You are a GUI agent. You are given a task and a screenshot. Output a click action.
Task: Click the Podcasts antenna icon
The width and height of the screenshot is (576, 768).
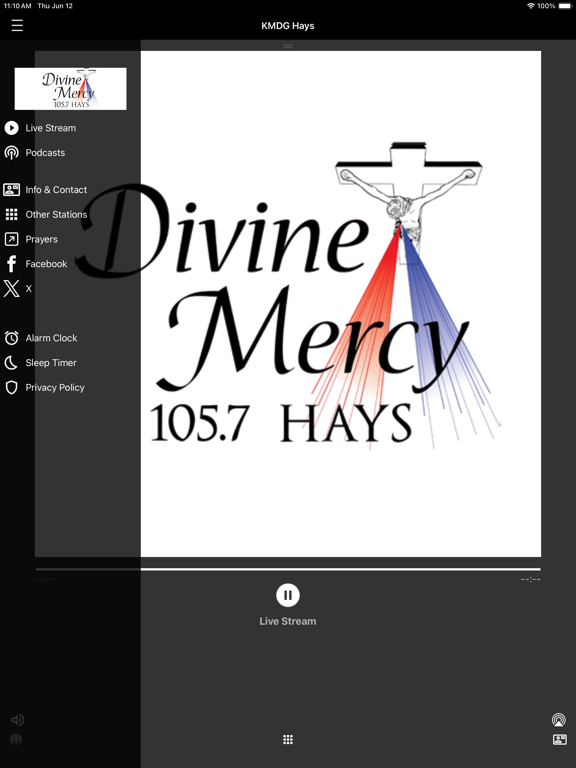coord(11,153)
